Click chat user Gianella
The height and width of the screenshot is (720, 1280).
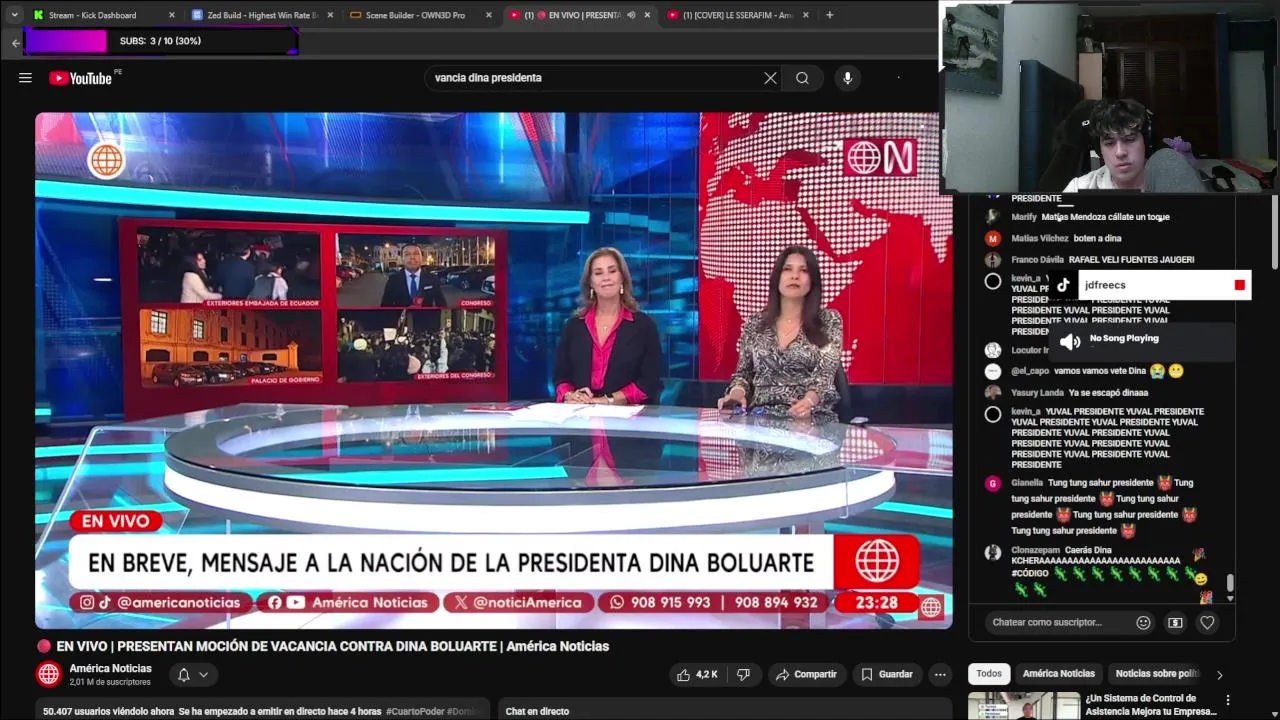[x=1027, y=483]
